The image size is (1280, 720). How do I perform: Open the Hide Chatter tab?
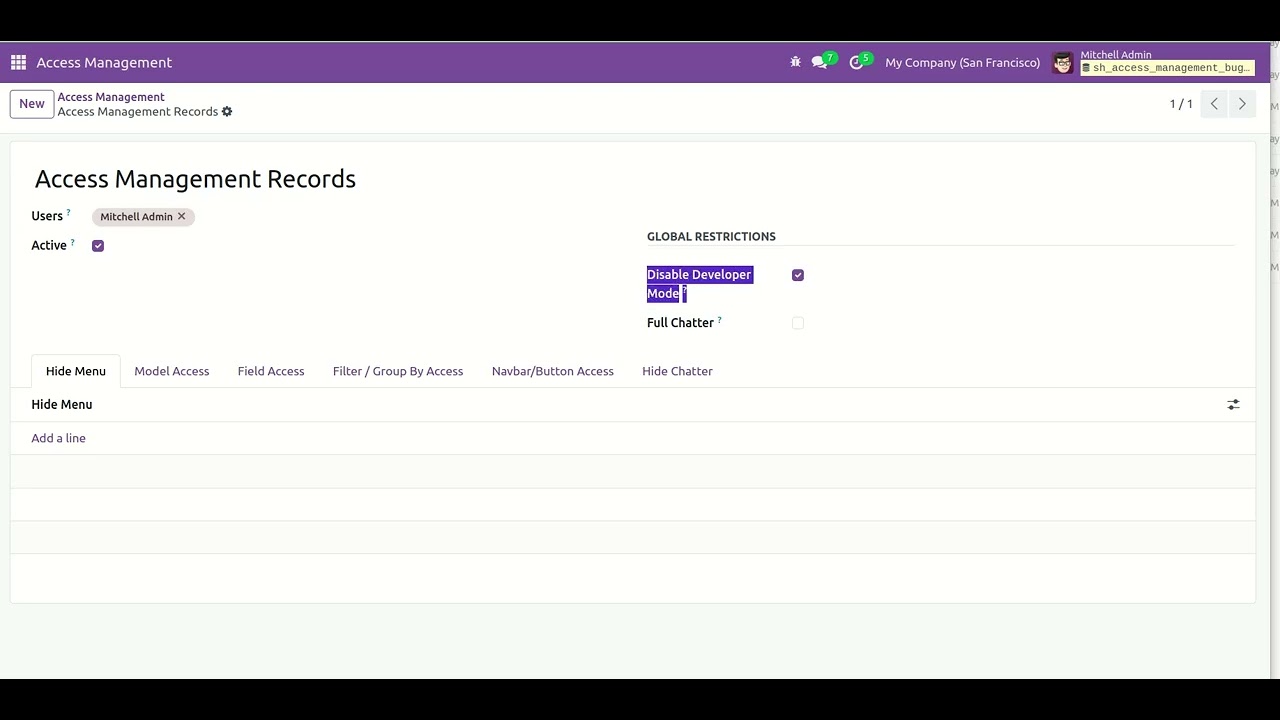click(x=677, y=371)
